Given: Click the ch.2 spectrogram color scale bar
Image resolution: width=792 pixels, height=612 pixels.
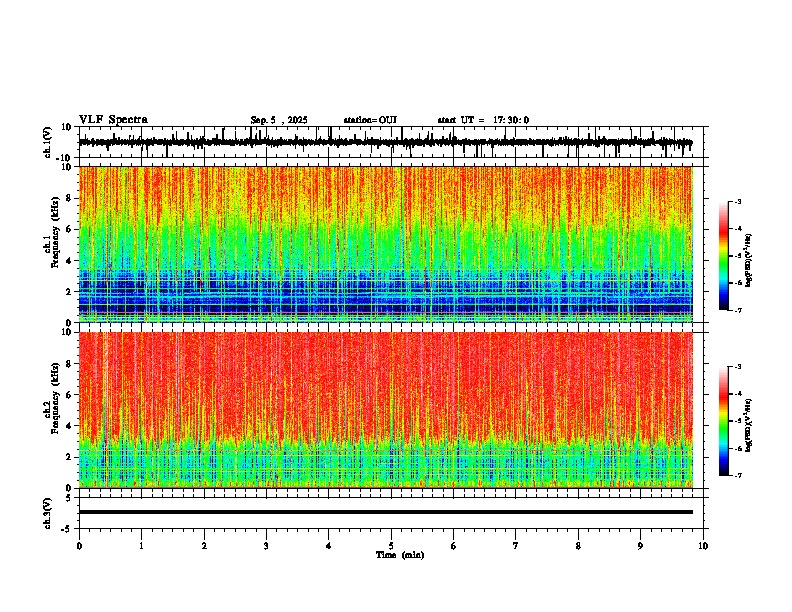Looking at the screenshot, I should click(723, 421).
